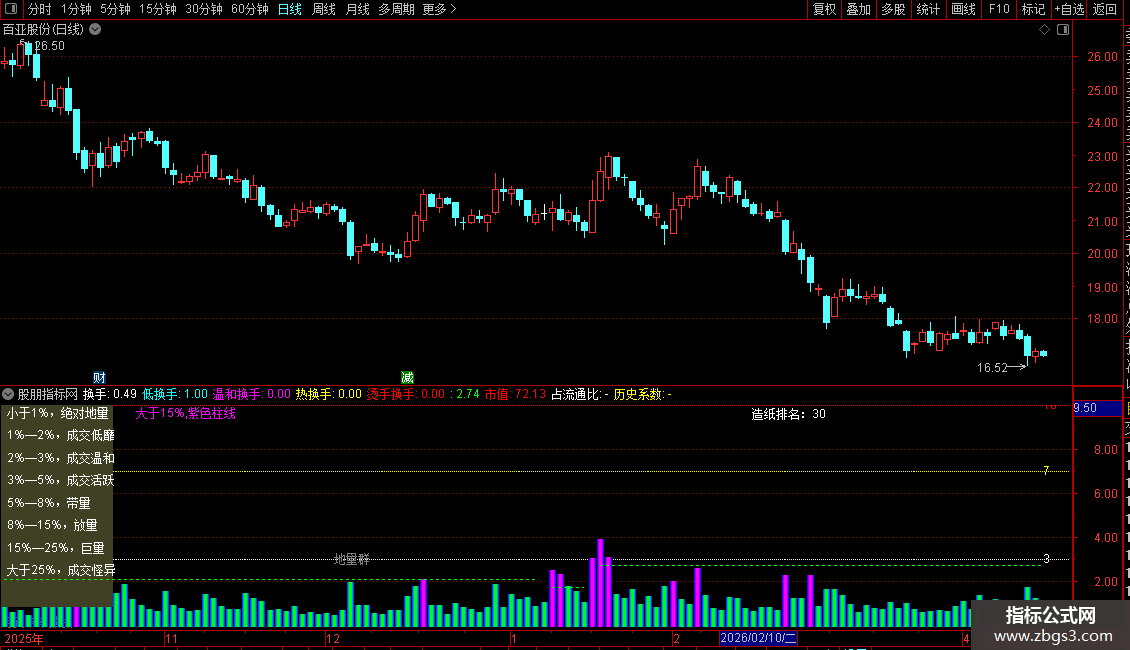The width and height of the screenshot is (1130, 650).
Task: Switch to 月线 monthly chart
Action: (357, 9)
